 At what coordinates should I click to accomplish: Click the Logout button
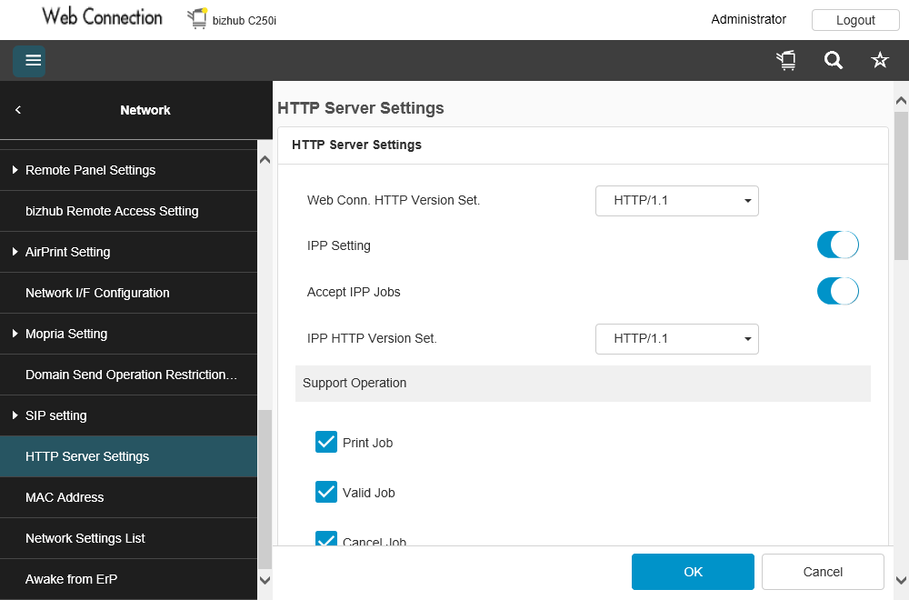pyautogui.click(x=855, y=20)
